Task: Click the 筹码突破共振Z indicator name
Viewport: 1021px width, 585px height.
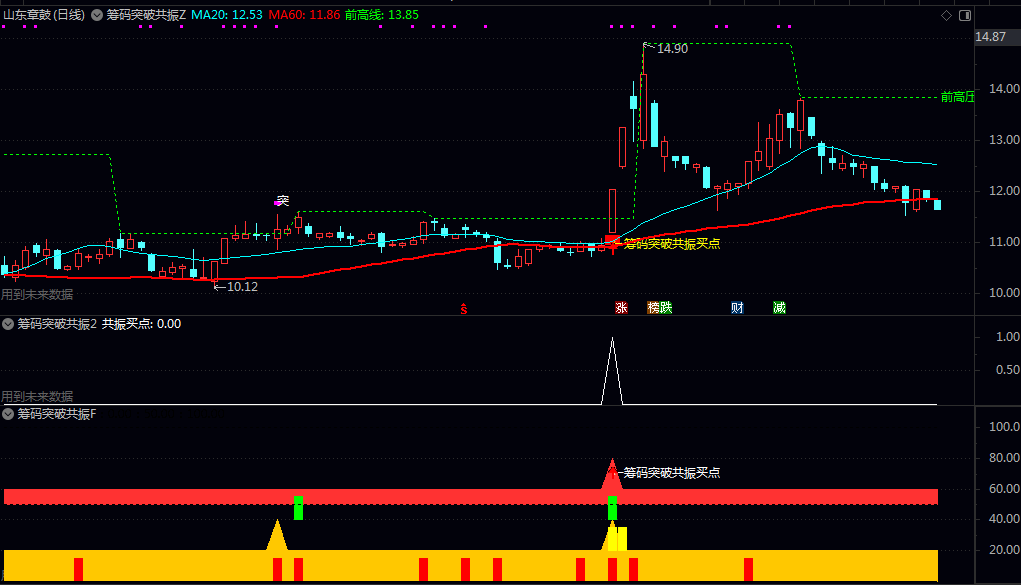Action: pos(147,15)
